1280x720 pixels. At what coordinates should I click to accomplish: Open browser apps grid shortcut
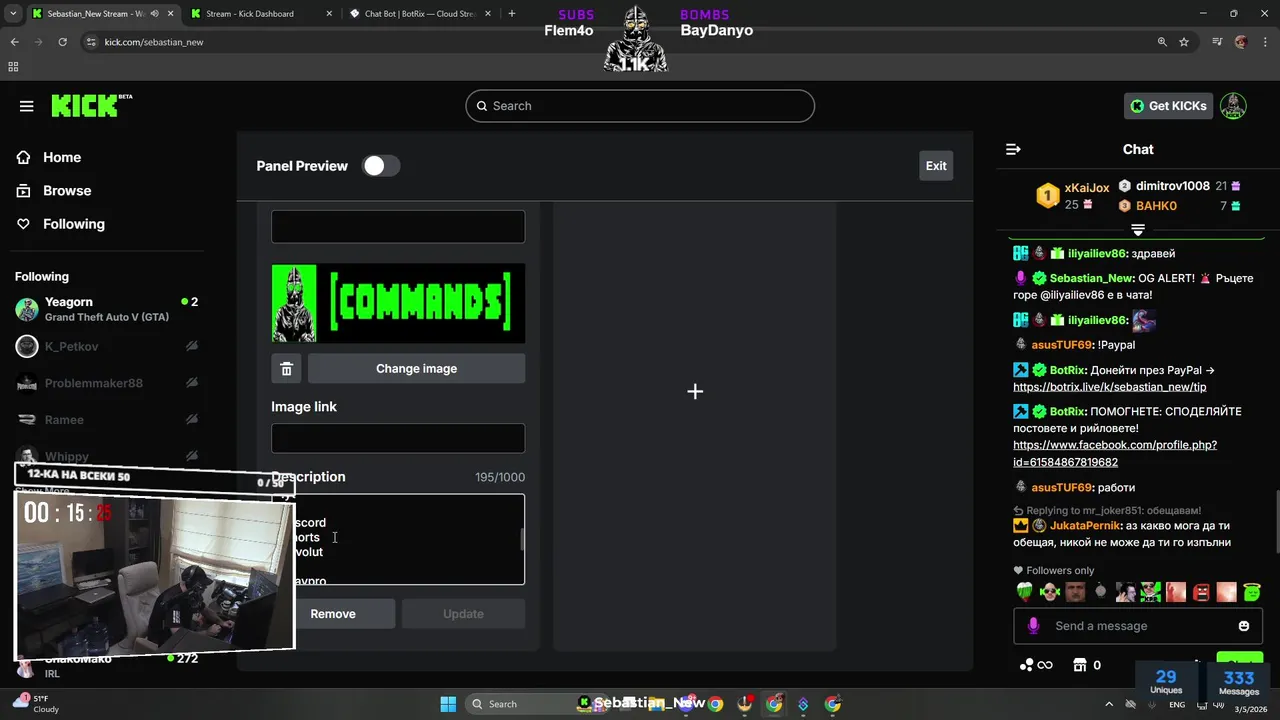(x=13, y=67)
